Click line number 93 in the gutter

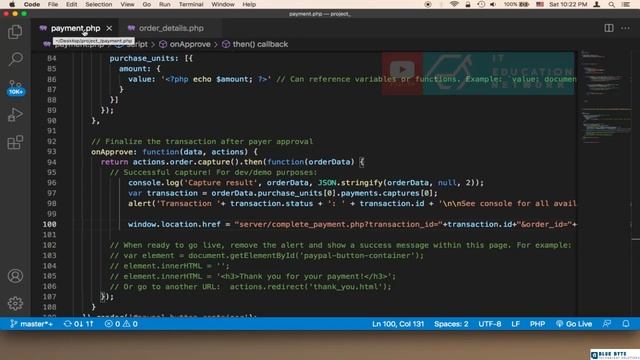pos(51,151)
